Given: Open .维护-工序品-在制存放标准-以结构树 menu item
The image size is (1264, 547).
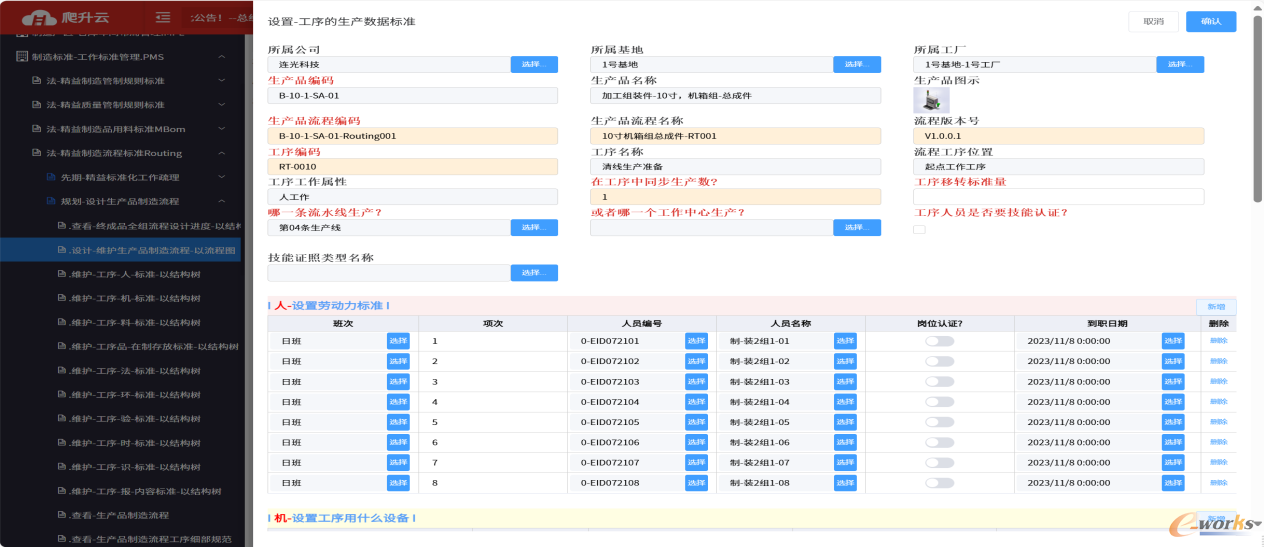Looking at the screenshot, I should point(120,346).
